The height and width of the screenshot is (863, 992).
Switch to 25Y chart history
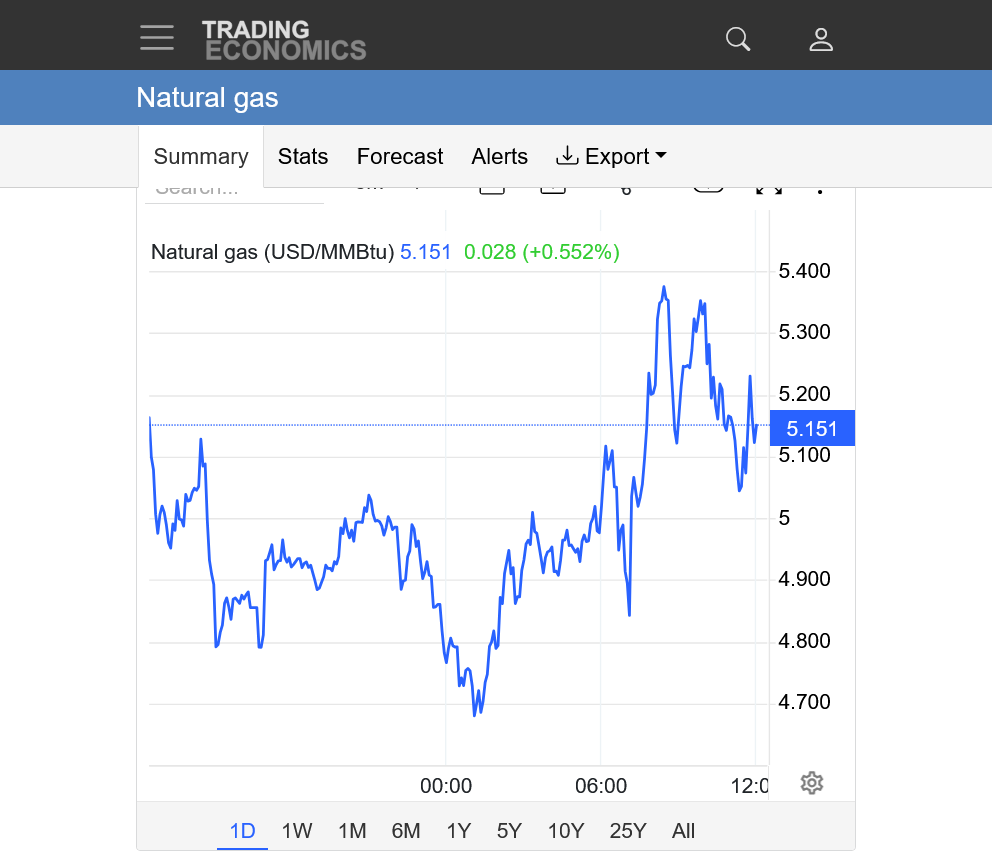pos(628,831)
